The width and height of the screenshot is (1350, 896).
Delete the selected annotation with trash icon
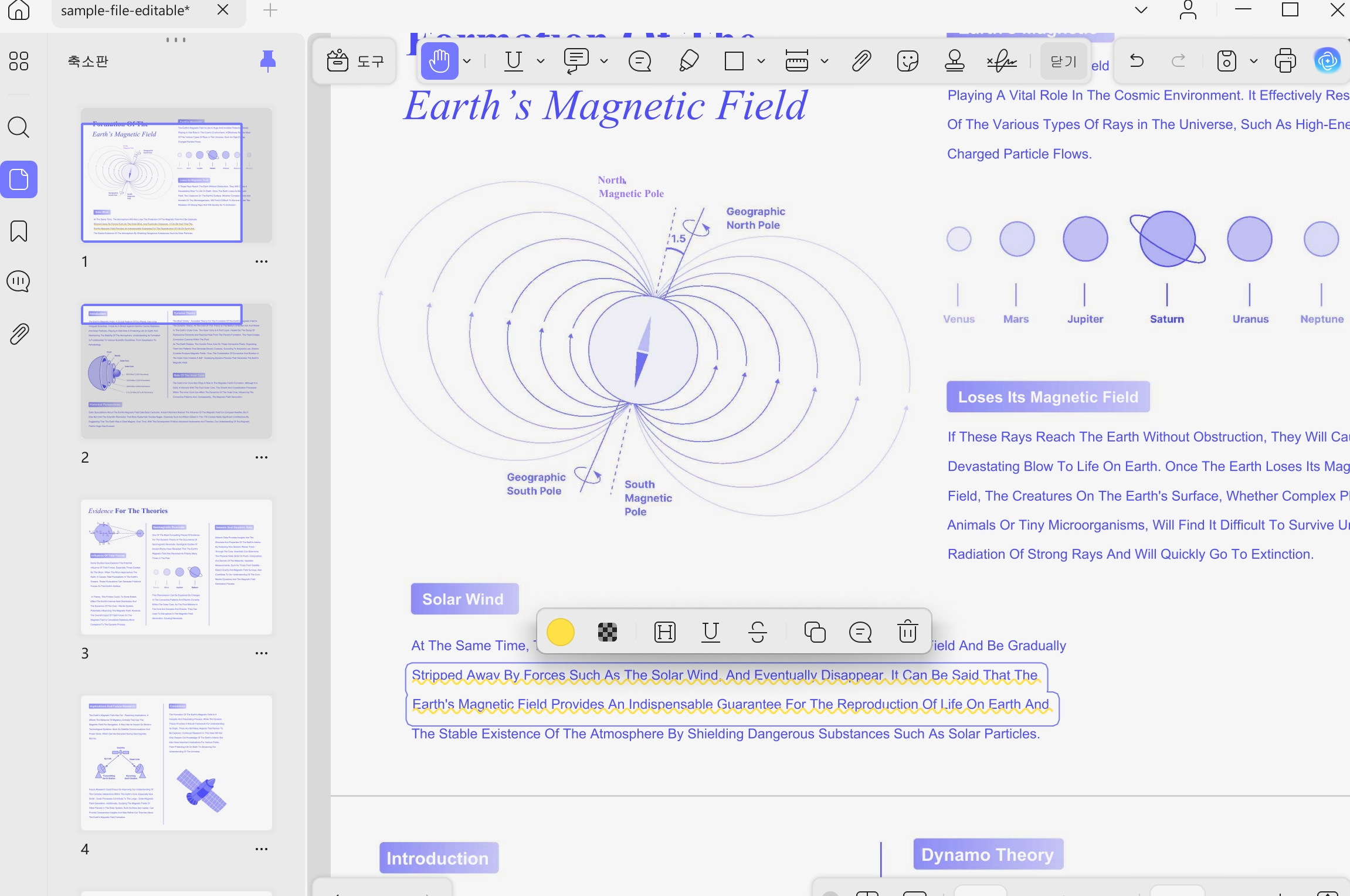(908, 632)
